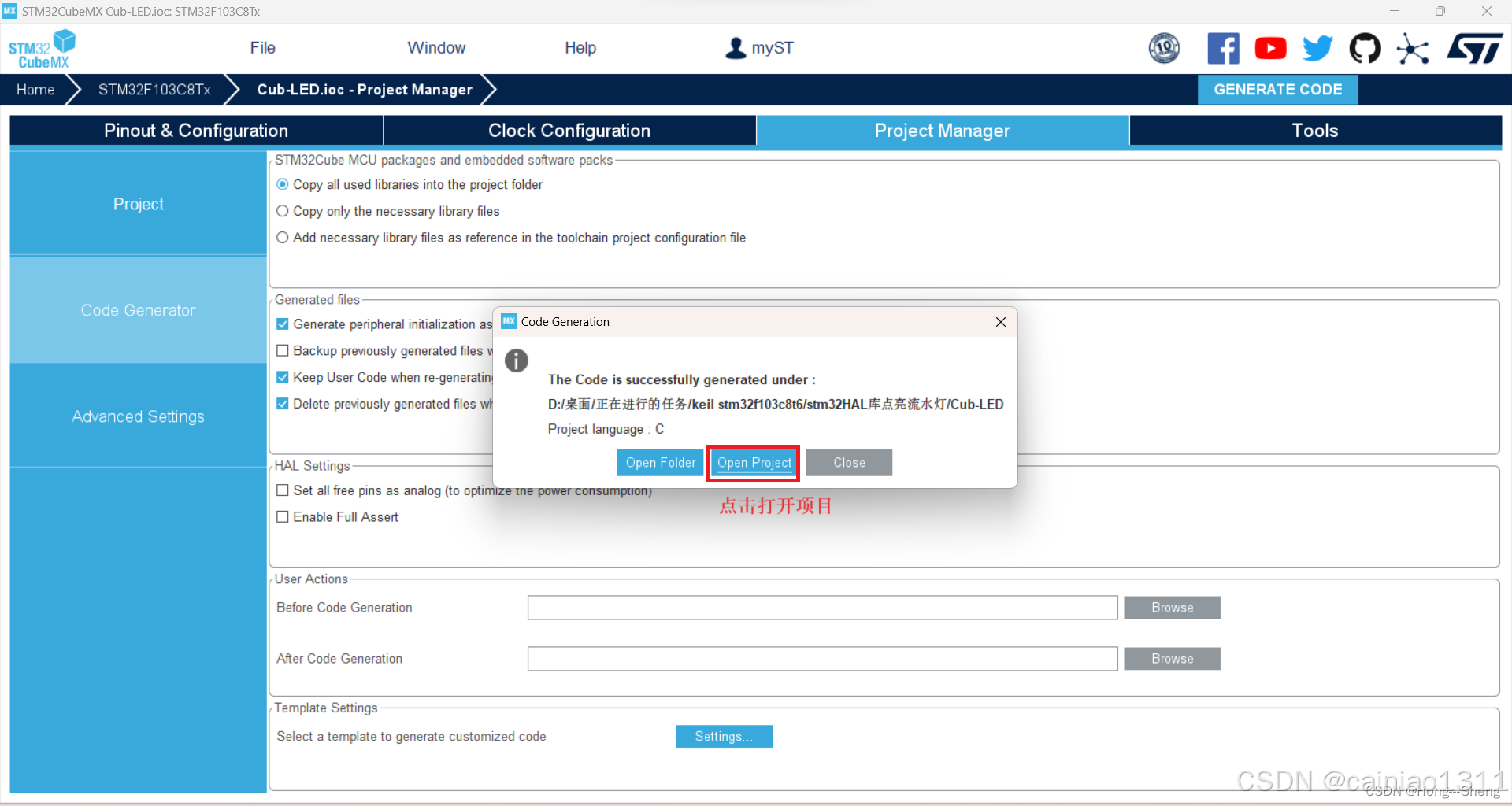Select the Project side section
1512x806 pixels.
(139, 204)
